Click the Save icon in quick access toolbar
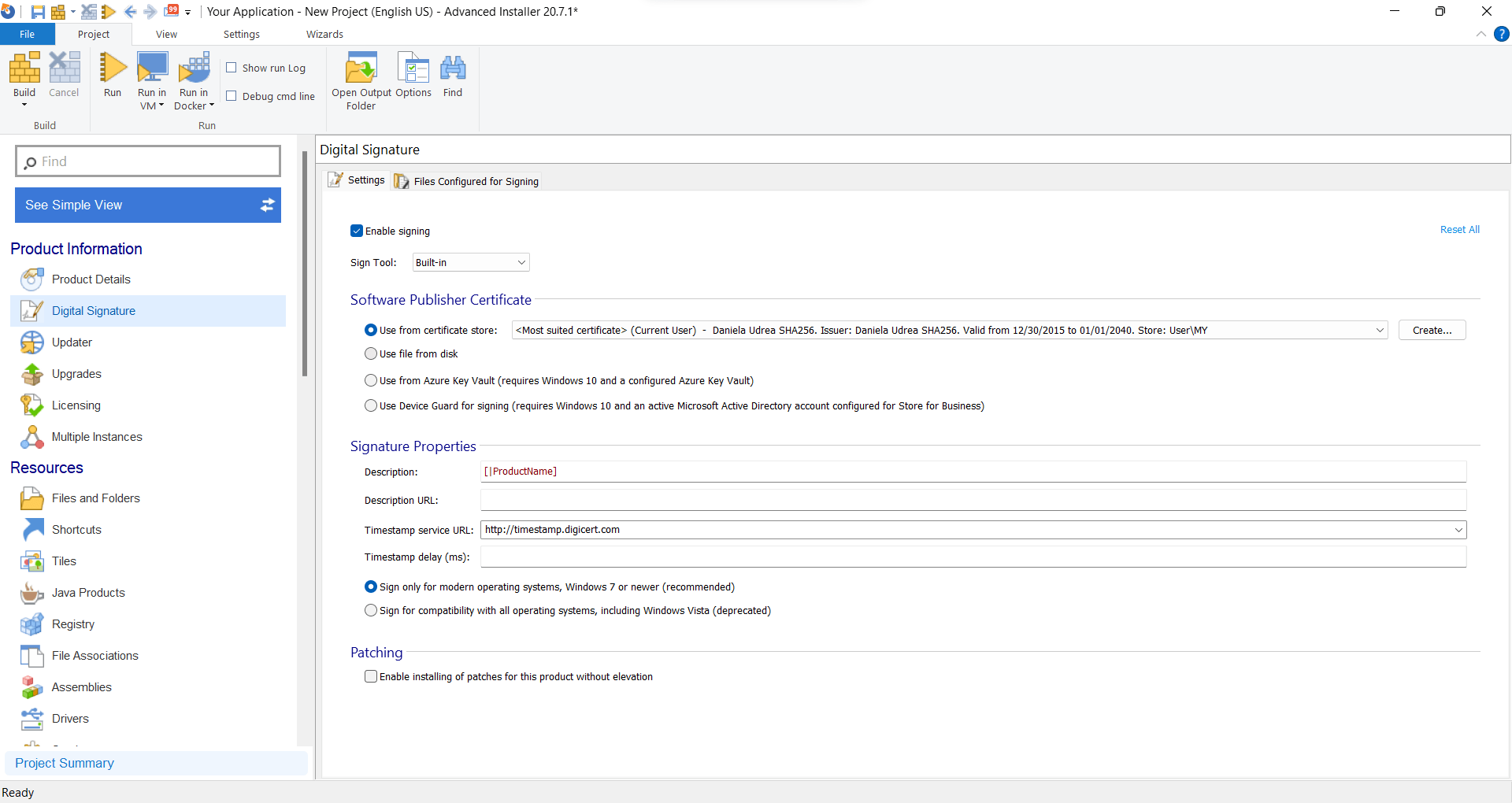Viewport: 1512px width, 803px height. 37,12
